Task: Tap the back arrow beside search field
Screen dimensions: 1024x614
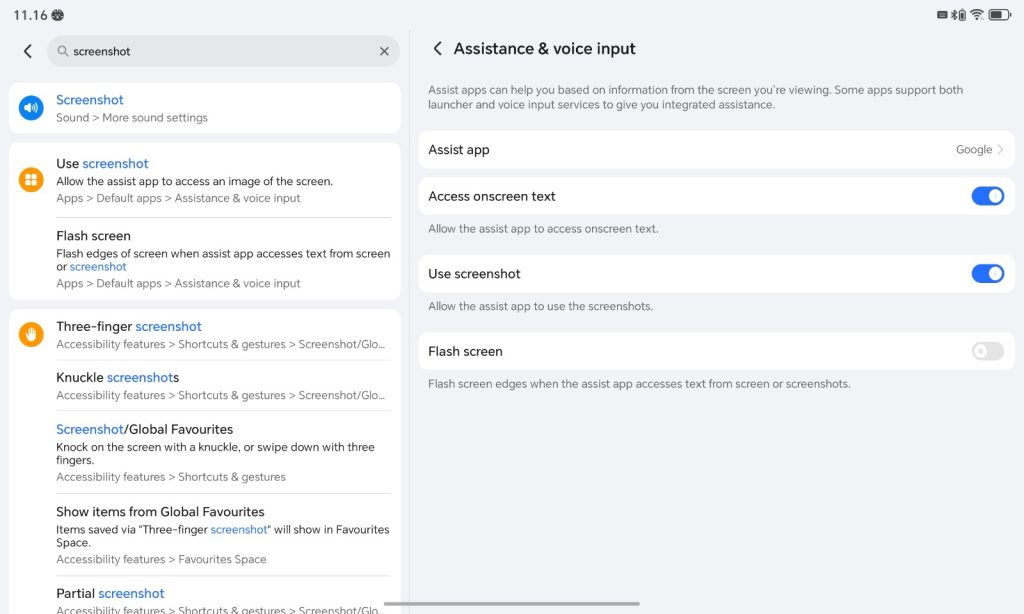Action: (x=27, y=51)
